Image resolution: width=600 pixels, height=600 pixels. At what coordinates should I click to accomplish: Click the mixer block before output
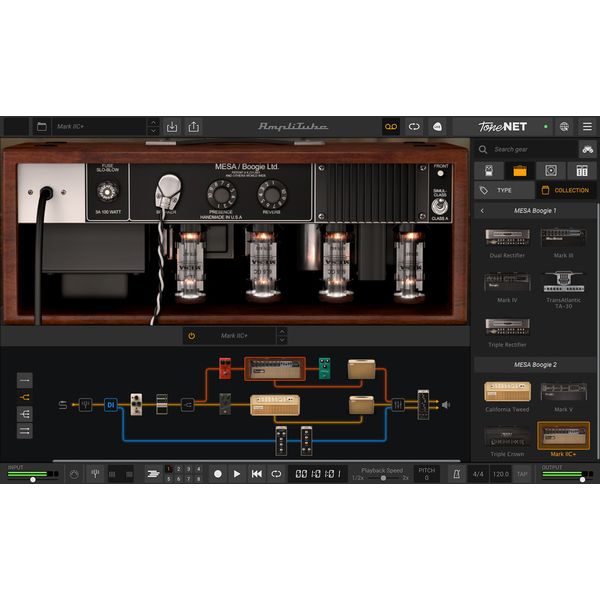click(398, 405)
